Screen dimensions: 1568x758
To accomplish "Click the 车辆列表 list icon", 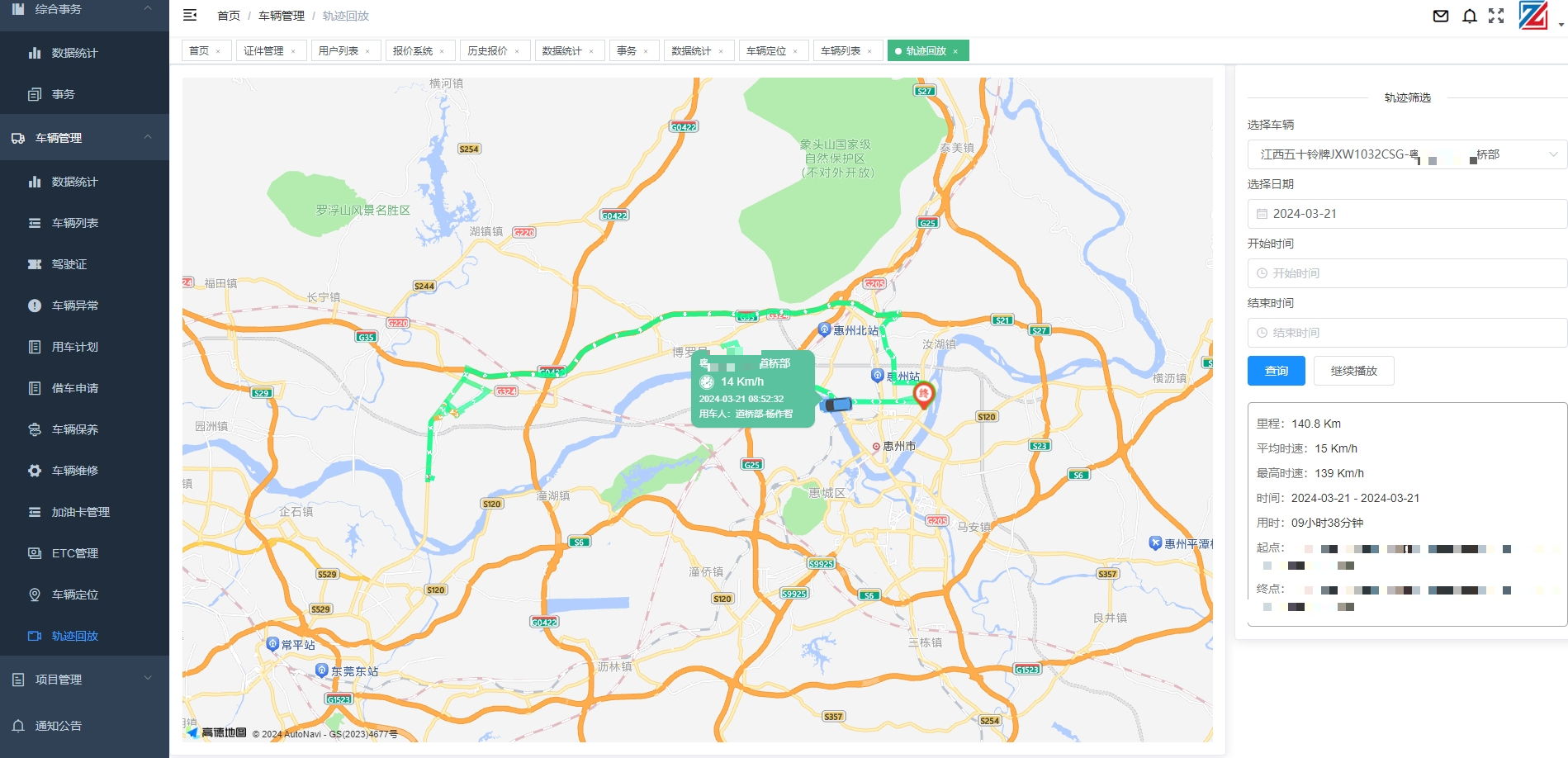I will coord(35,223).
